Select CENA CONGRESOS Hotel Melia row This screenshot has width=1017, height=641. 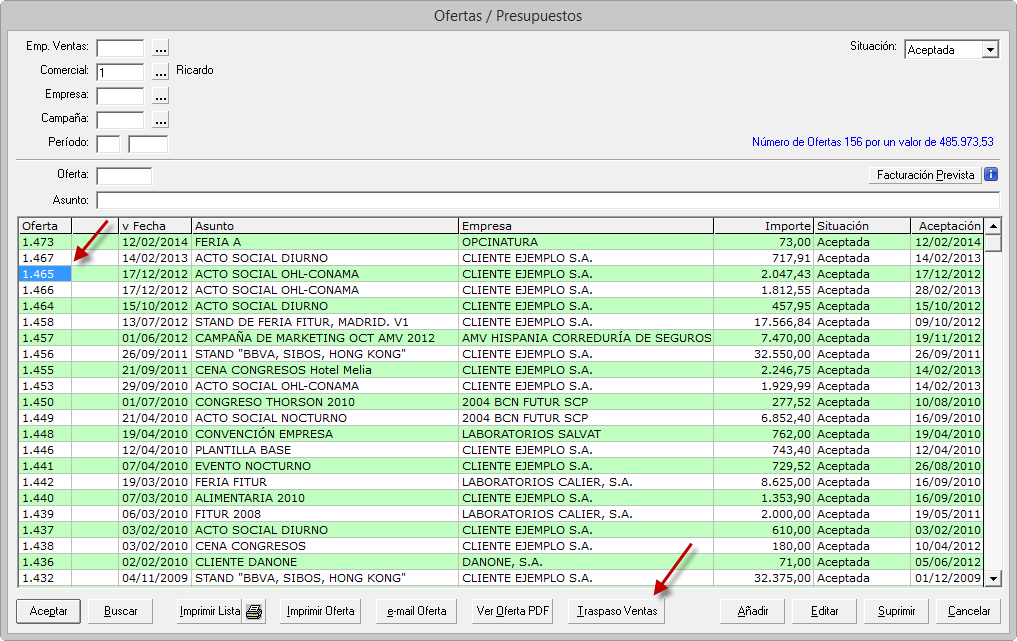click(501, 370)
